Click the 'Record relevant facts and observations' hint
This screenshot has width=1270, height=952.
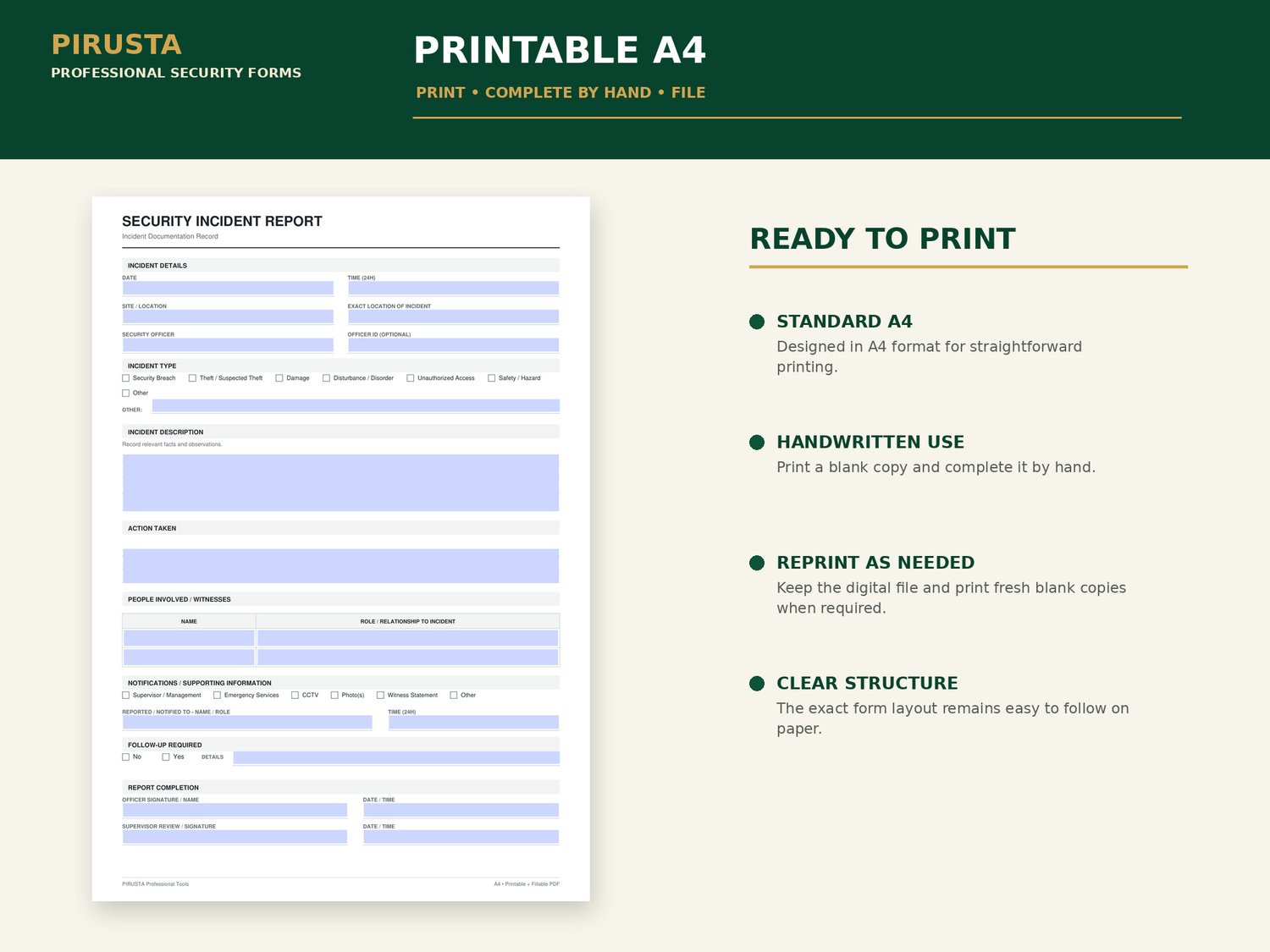[172, 444]
